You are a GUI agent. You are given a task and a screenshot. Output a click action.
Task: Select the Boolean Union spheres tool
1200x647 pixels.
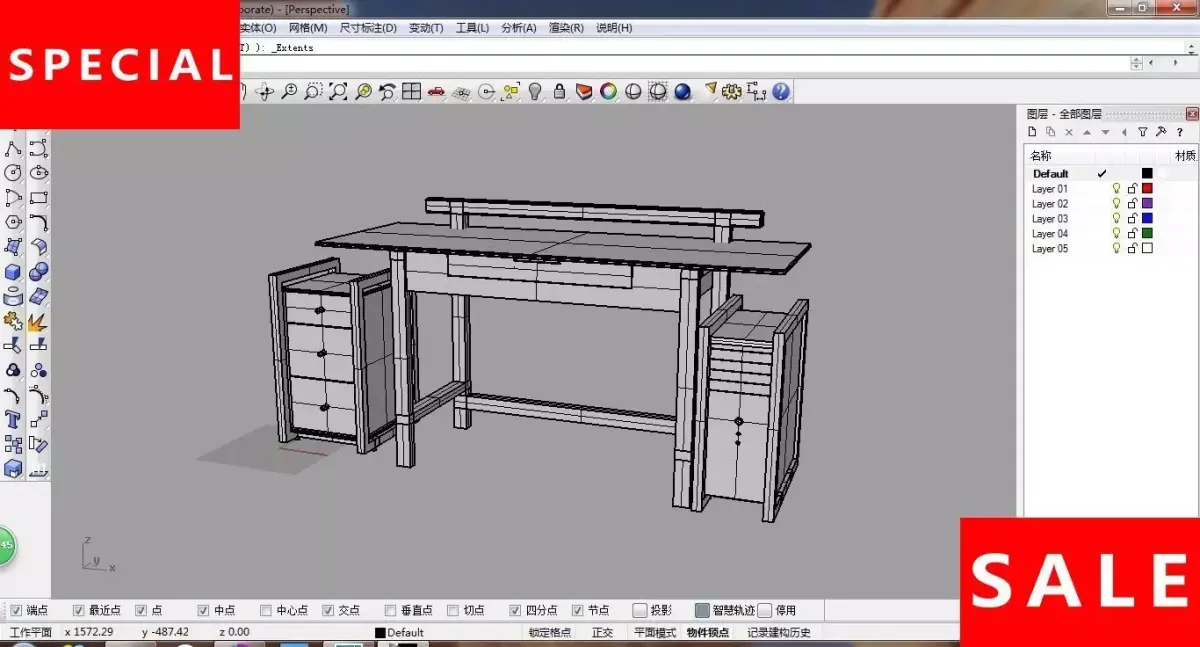pyautogui.click(x=38, y=271)
